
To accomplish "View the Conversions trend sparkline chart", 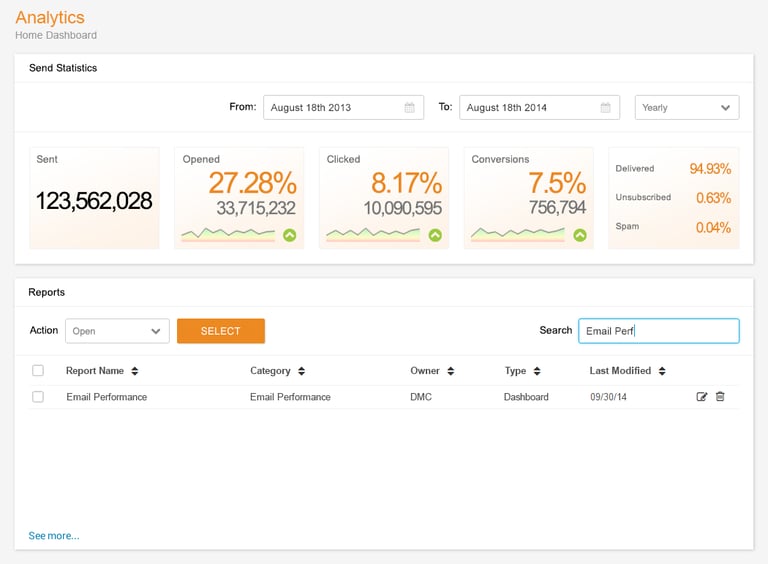I will tap(518, 235).
